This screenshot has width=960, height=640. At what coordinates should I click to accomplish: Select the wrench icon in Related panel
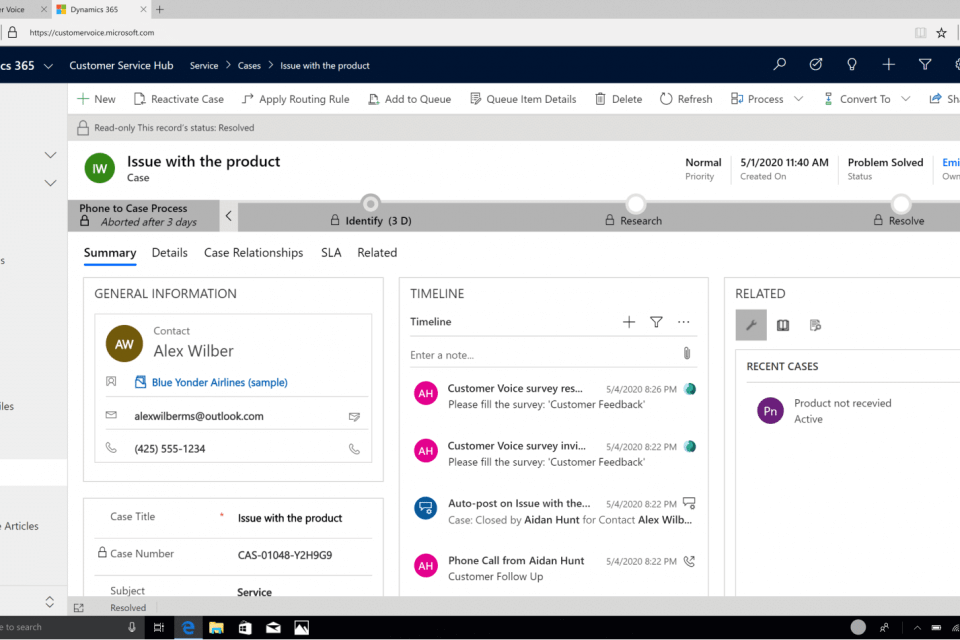[751, 325]
